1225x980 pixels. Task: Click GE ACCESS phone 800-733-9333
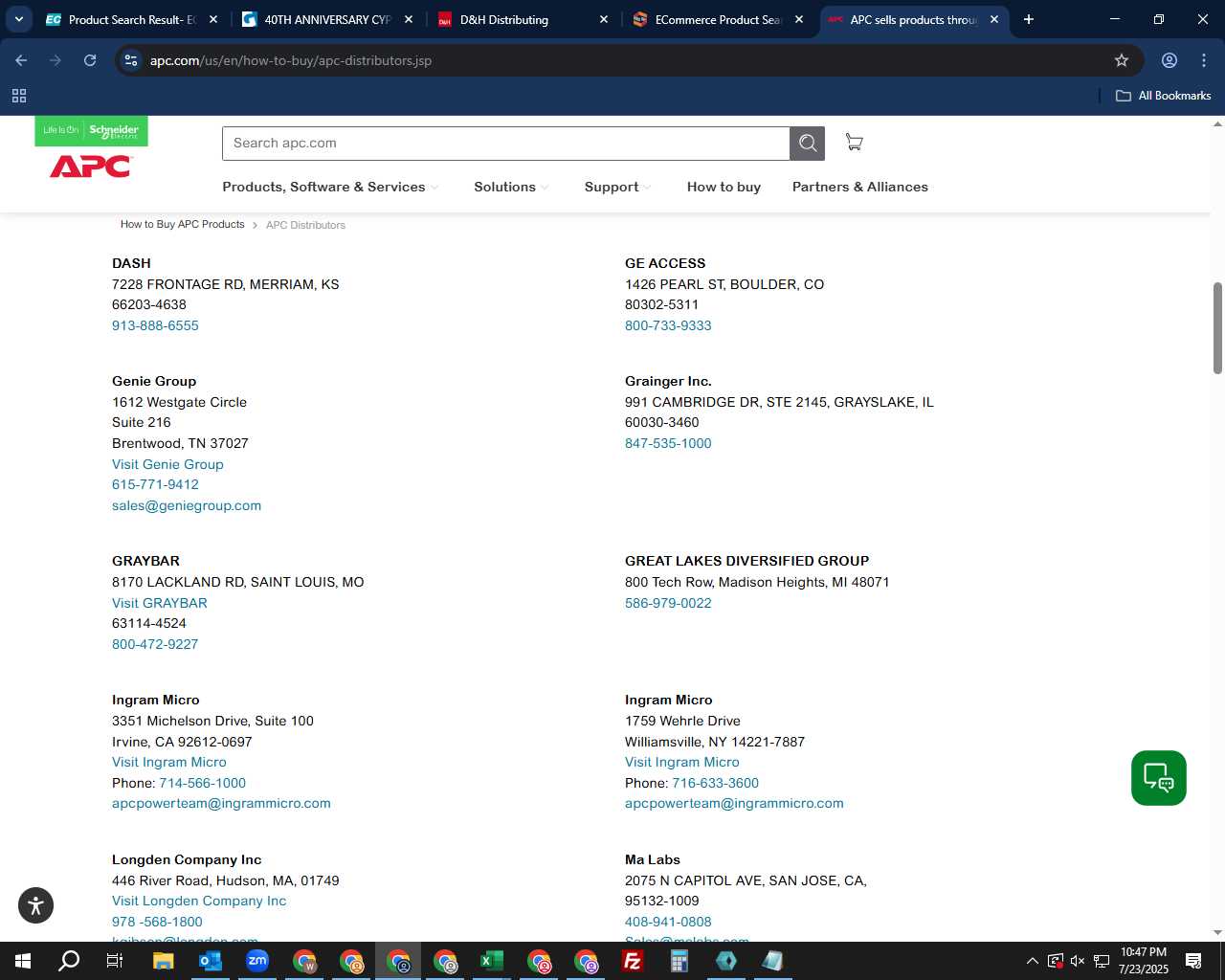tap(668, 325)
